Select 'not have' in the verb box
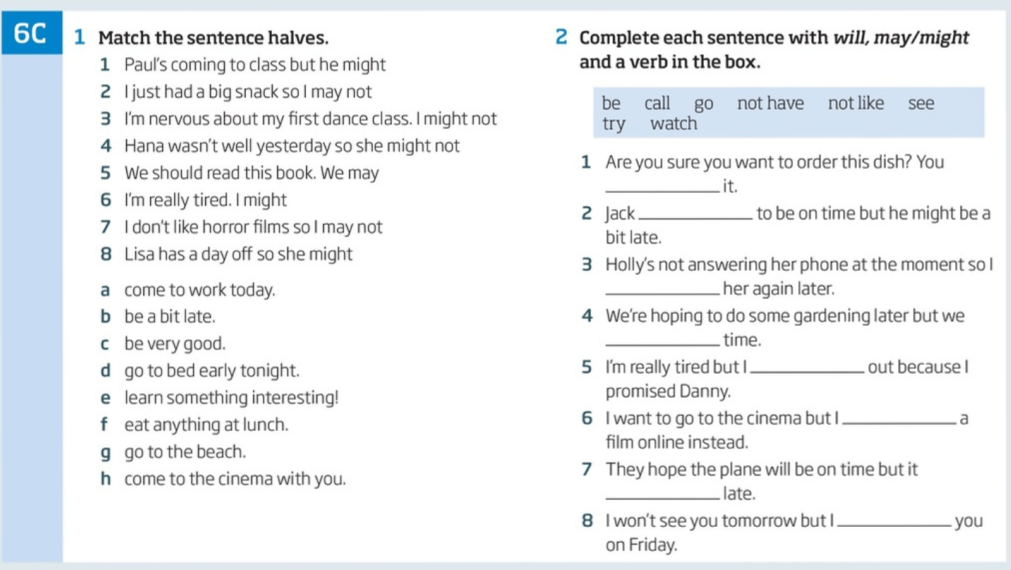Screen dimensions: 1011x570 tap(771, 103)
